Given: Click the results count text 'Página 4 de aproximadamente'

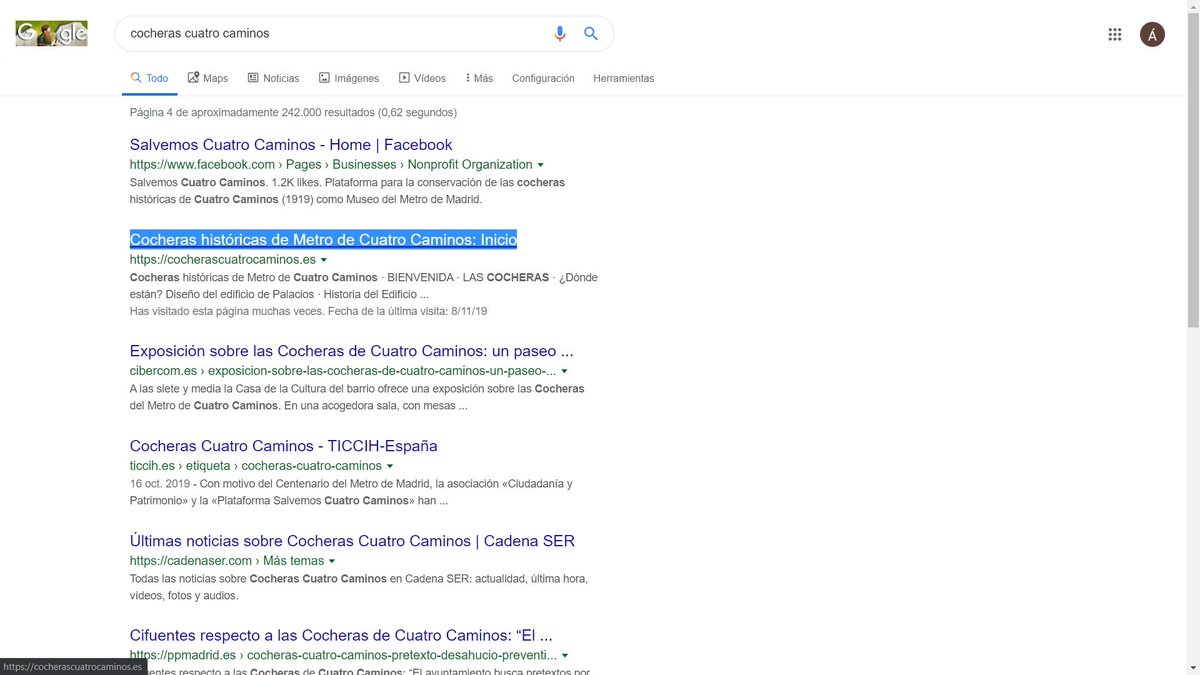Looking at the screenshot, I should click(293, 113).
